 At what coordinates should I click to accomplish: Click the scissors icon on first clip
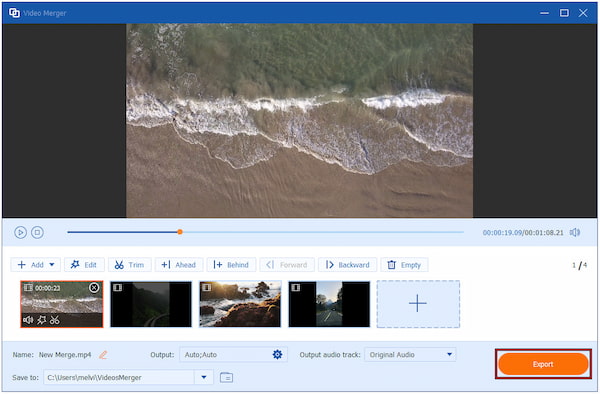[55, 320]
